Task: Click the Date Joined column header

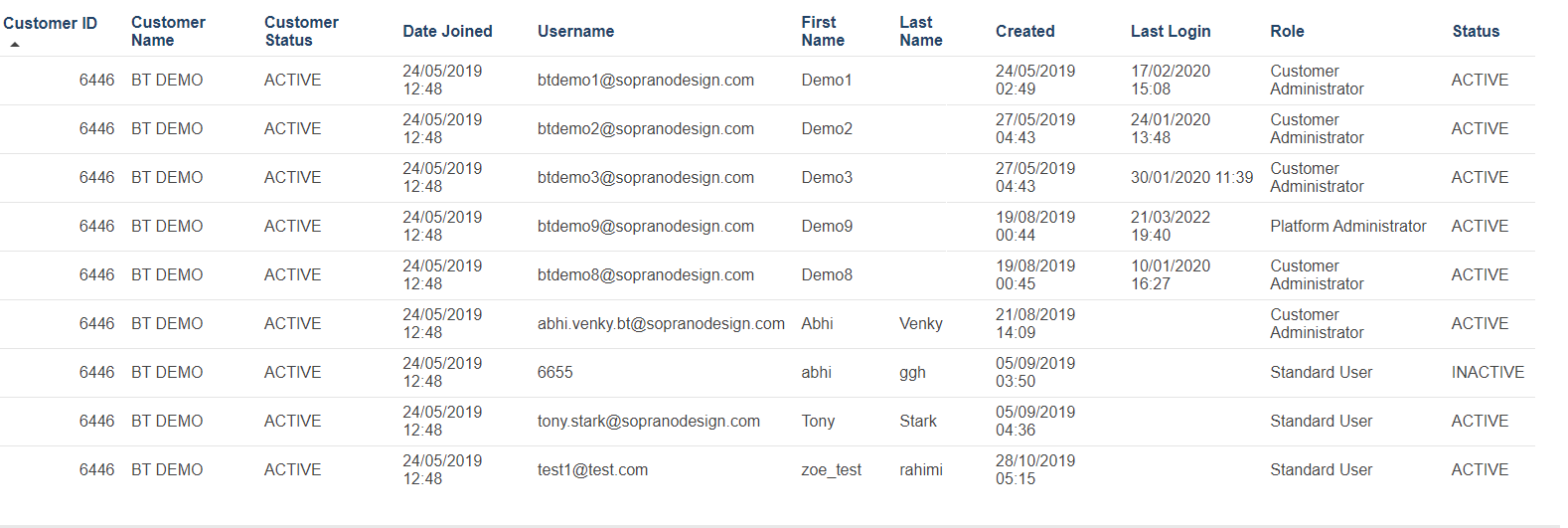Action: coord(447,31)
